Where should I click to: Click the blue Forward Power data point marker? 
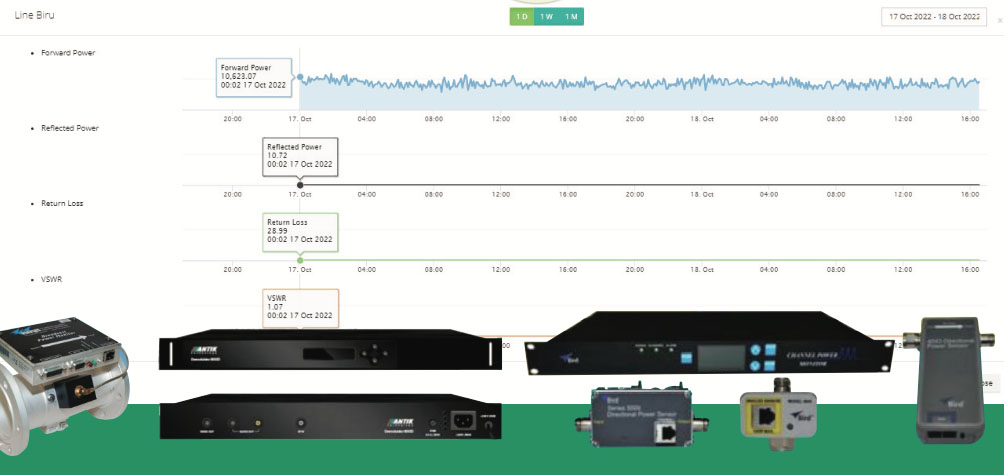click(300, 76)
